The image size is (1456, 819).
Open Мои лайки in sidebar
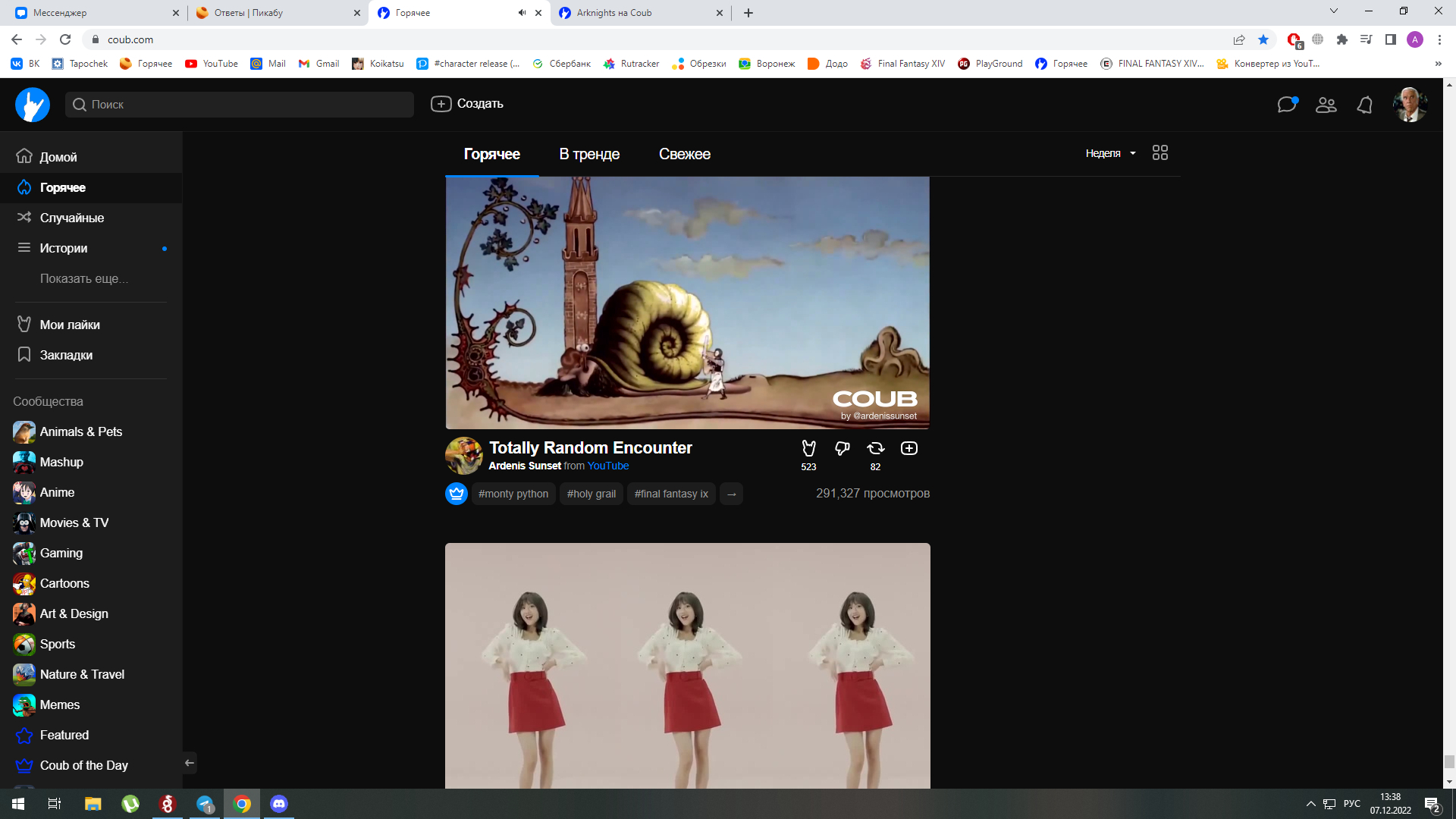point(91,325)
